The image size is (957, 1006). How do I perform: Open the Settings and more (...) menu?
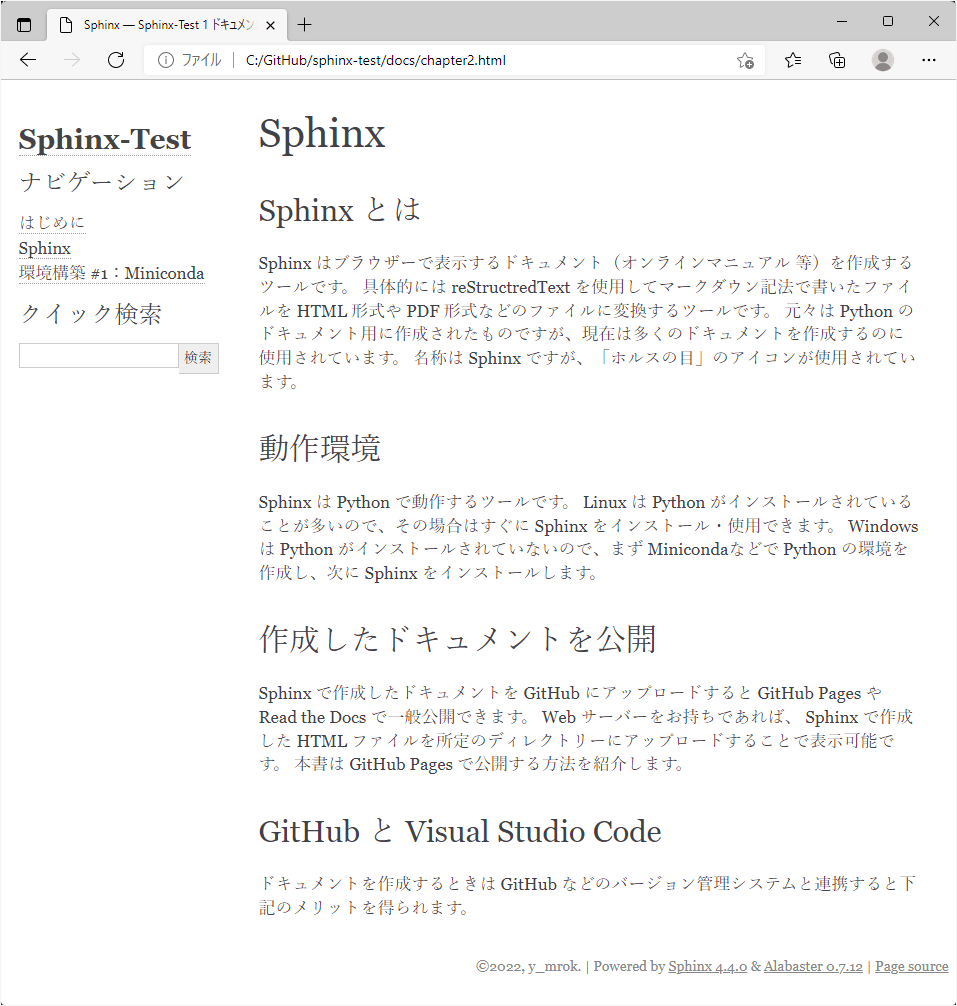click(x=929, y=60)
